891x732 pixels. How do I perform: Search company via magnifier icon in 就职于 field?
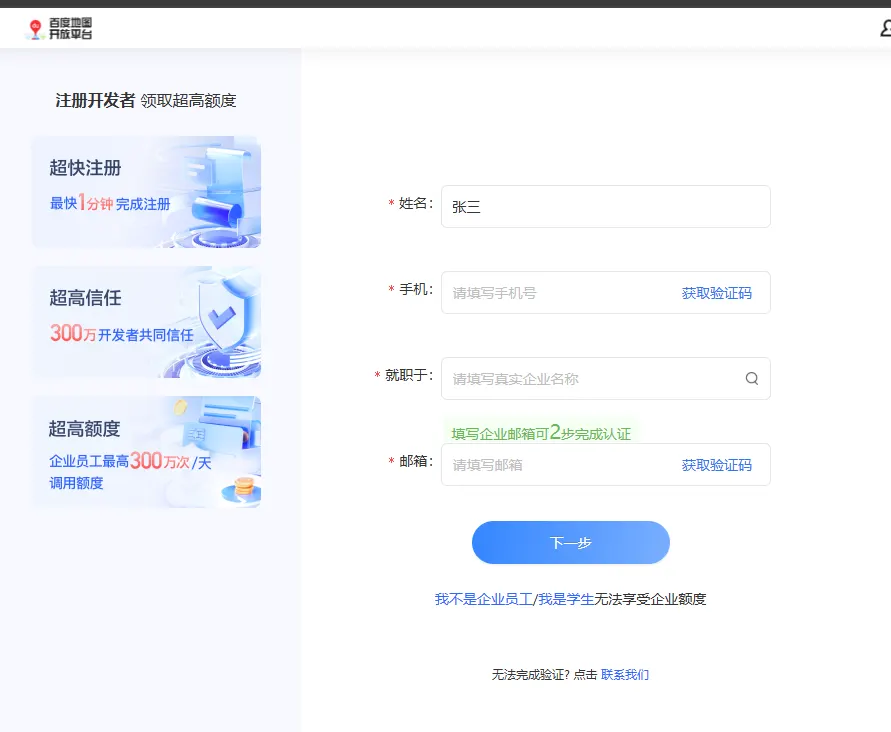pos(752,379)
